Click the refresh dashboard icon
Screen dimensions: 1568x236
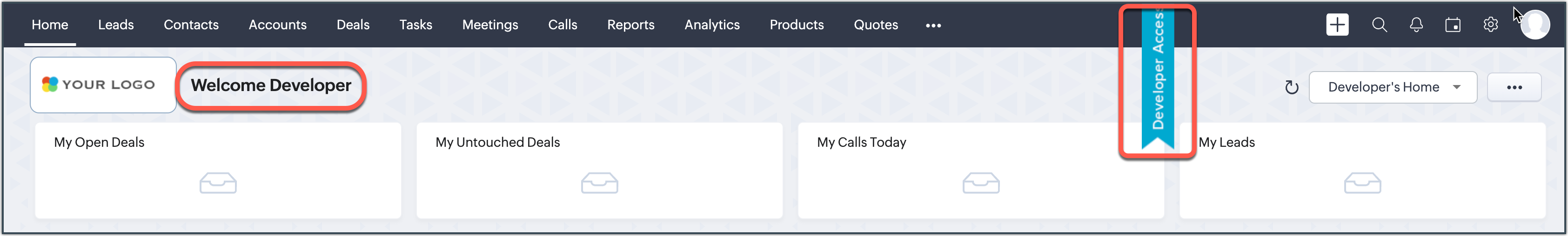click(x=1291, y=88)
